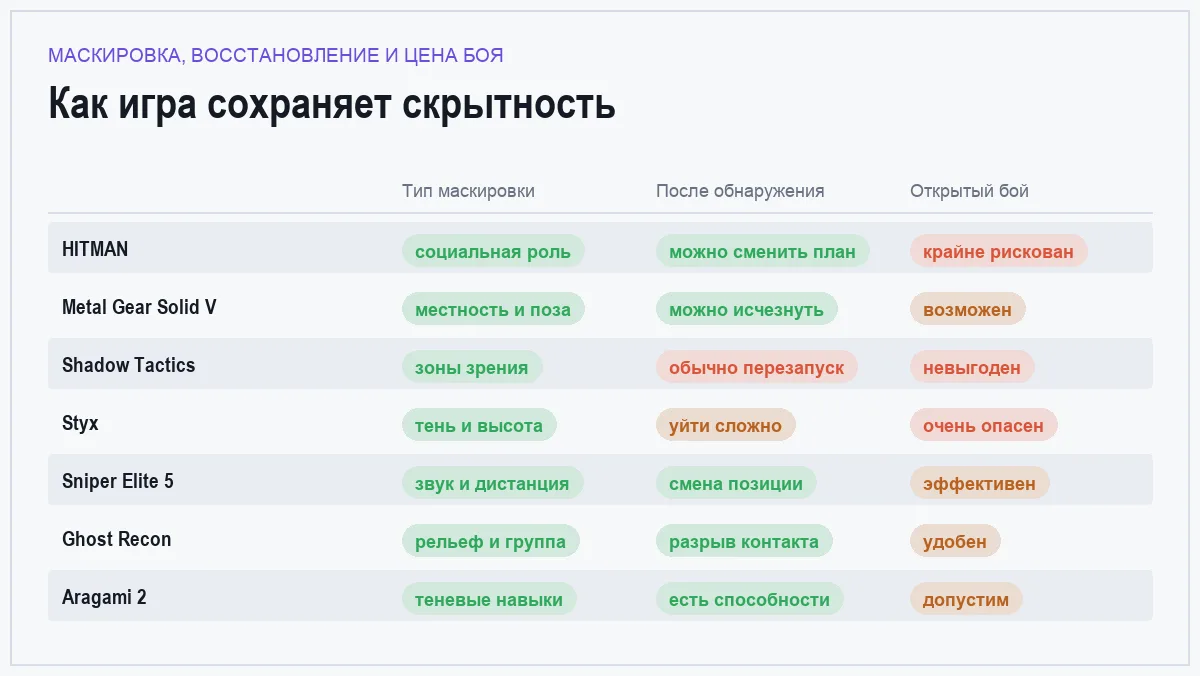
Task: Select the 'допустим' tag
Action: [966, 599]
